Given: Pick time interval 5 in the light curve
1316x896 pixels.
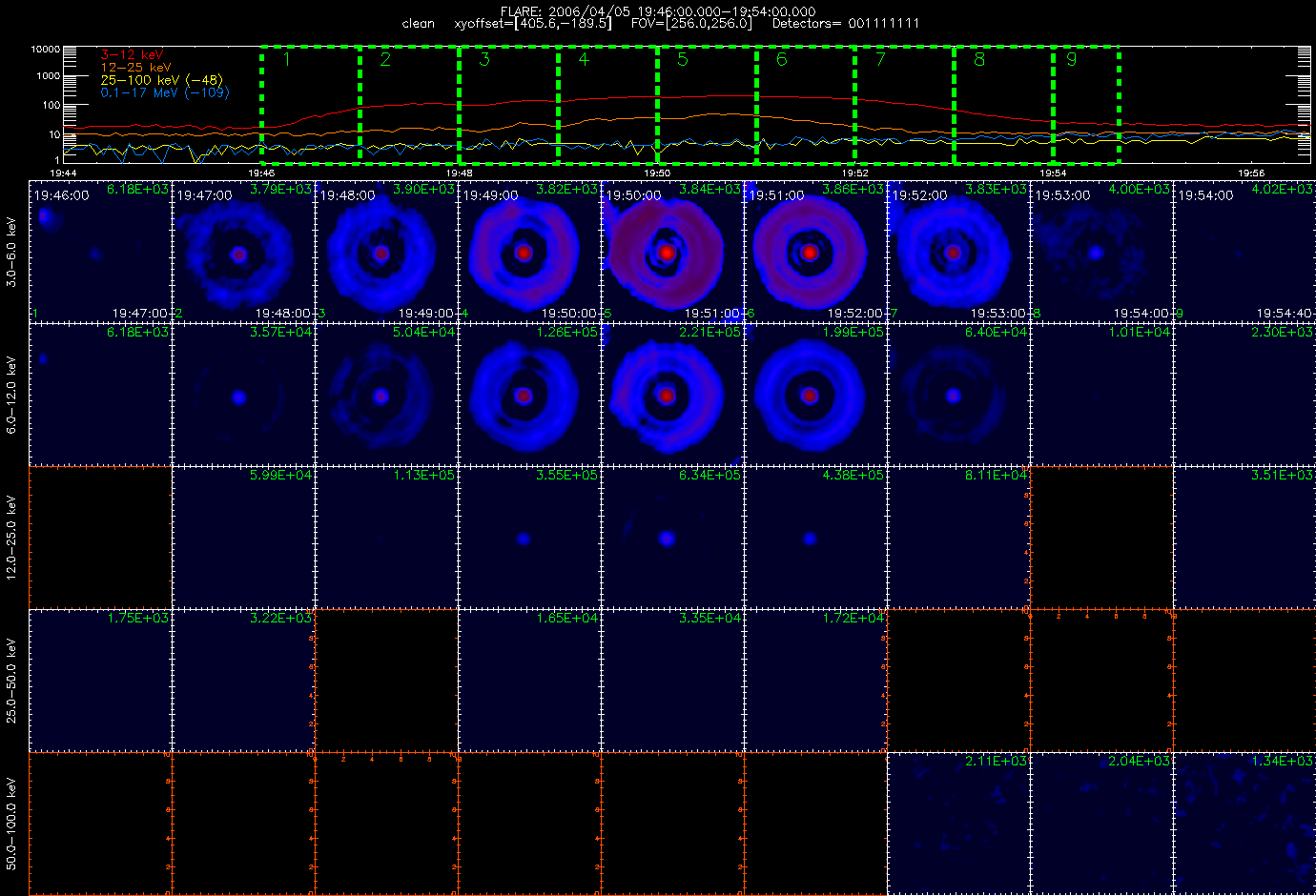Looking at the screenshot, I should 707,104.
